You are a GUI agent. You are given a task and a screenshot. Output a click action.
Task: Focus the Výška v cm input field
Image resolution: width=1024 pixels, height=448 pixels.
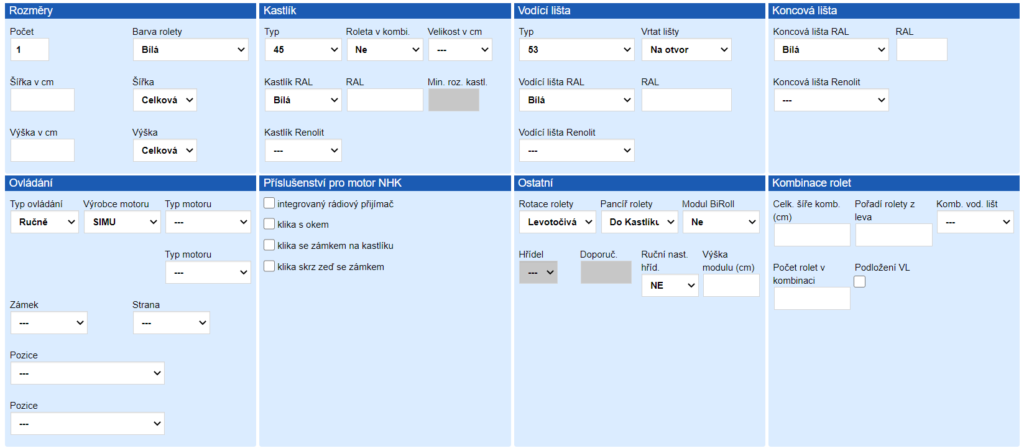pos(42,150)
